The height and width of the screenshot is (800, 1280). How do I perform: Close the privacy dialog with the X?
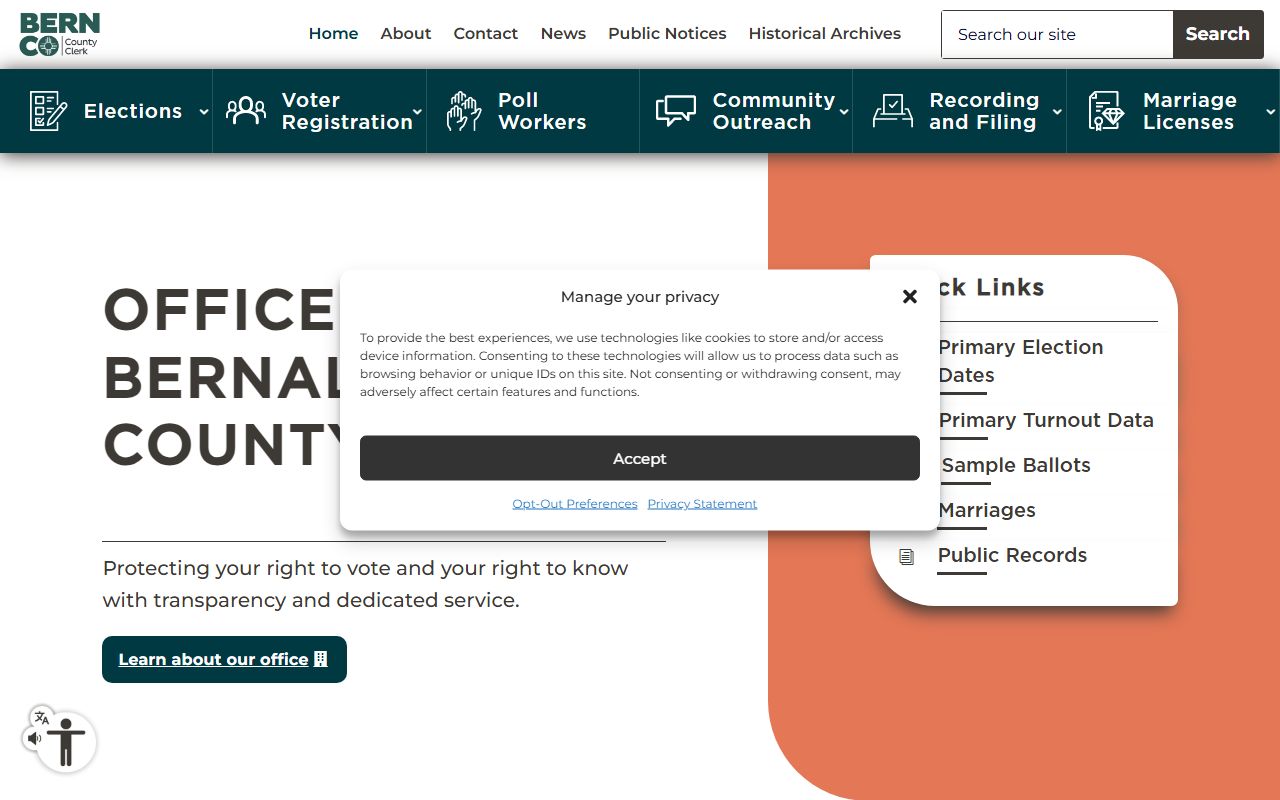pos(910,297)
